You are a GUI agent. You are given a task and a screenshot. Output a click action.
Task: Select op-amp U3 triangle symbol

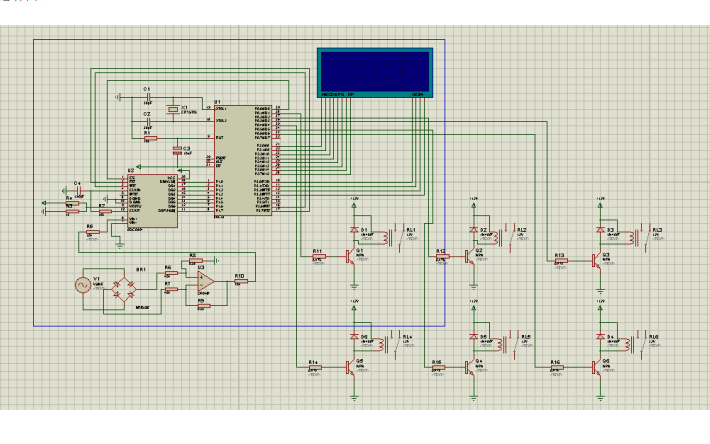pyautogui.click(x=206, y=282)
